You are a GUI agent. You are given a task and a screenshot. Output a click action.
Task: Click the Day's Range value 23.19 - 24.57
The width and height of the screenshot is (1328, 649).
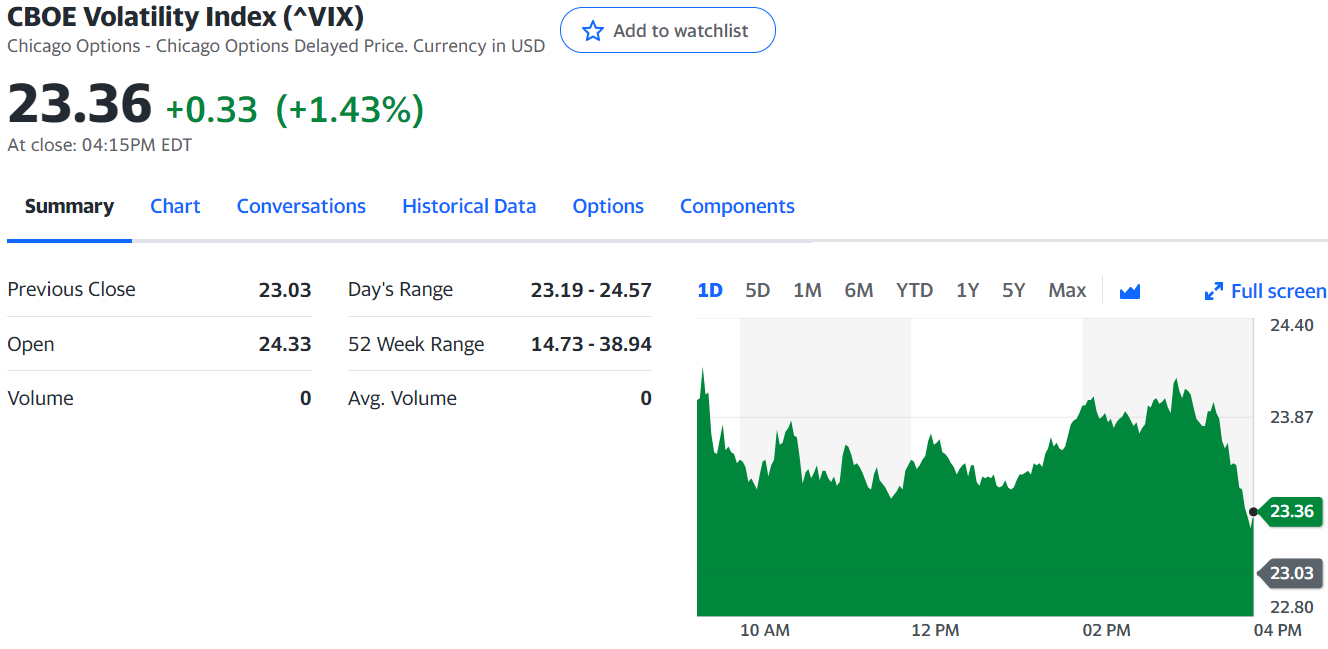pos(591,290)
